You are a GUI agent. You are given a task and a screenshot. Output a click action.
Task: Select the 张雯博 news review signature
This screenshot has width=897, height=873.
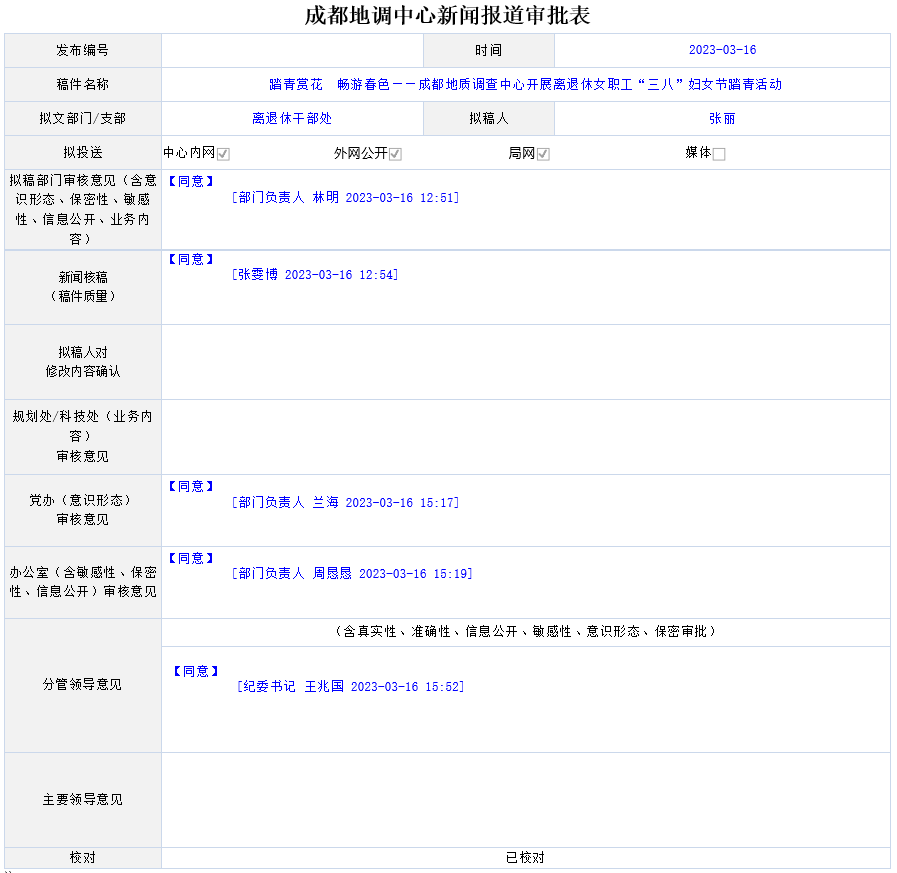315,275
